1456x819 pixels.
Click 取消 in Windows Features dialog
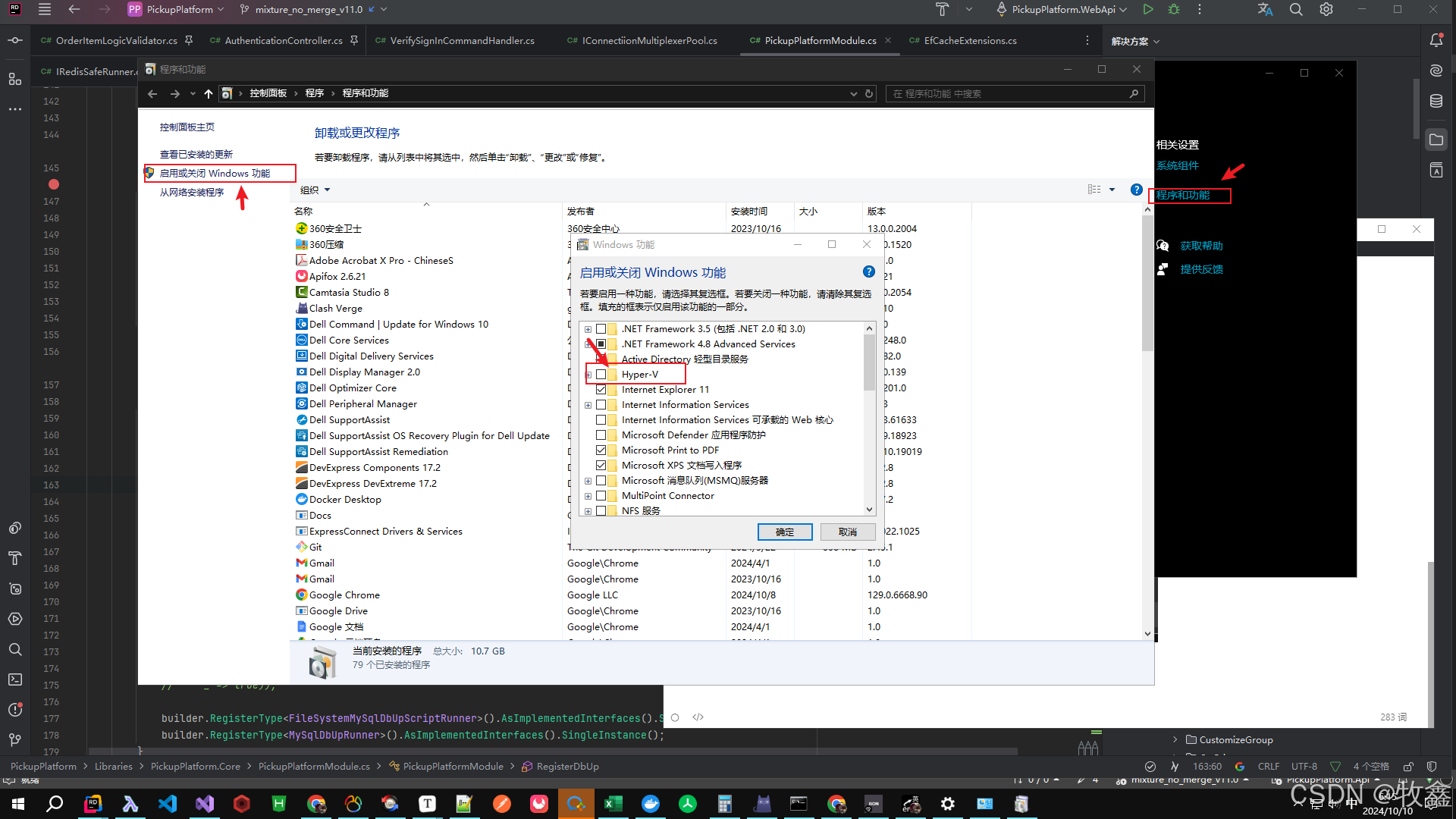pos(848,532)
